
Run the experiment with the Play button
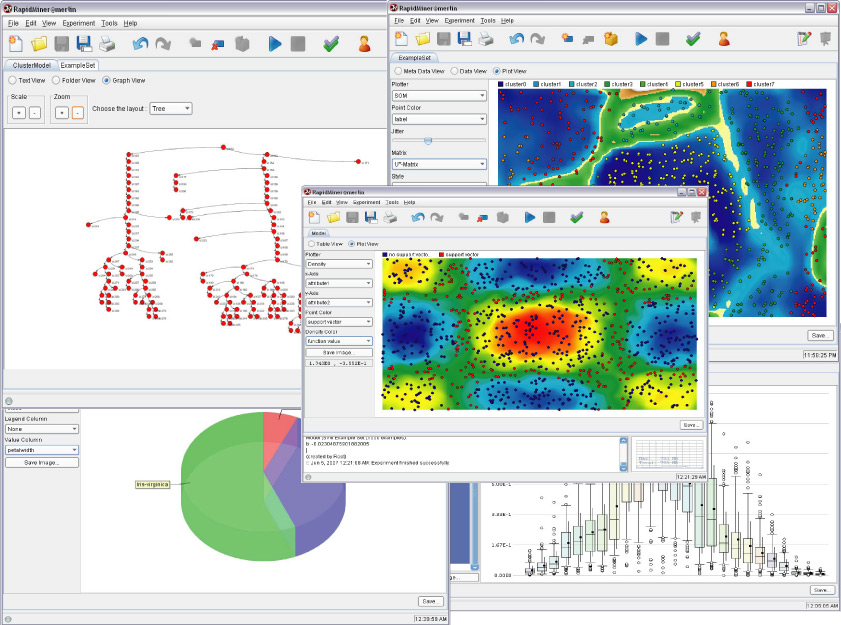coord(528,217)
